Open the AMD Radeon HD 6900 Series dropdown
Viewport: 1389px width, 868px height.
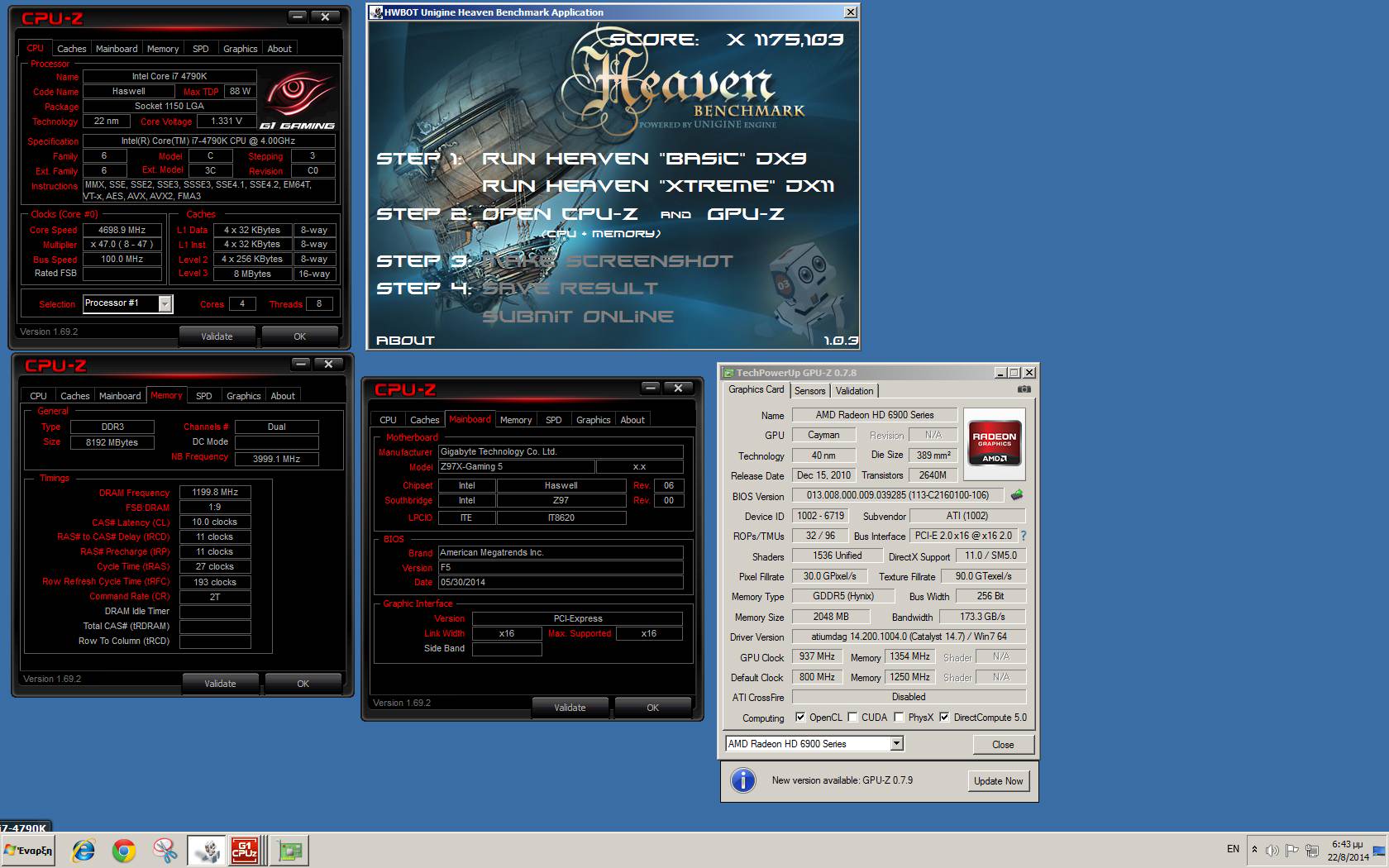pyautogui.click(x=896, y=744)
